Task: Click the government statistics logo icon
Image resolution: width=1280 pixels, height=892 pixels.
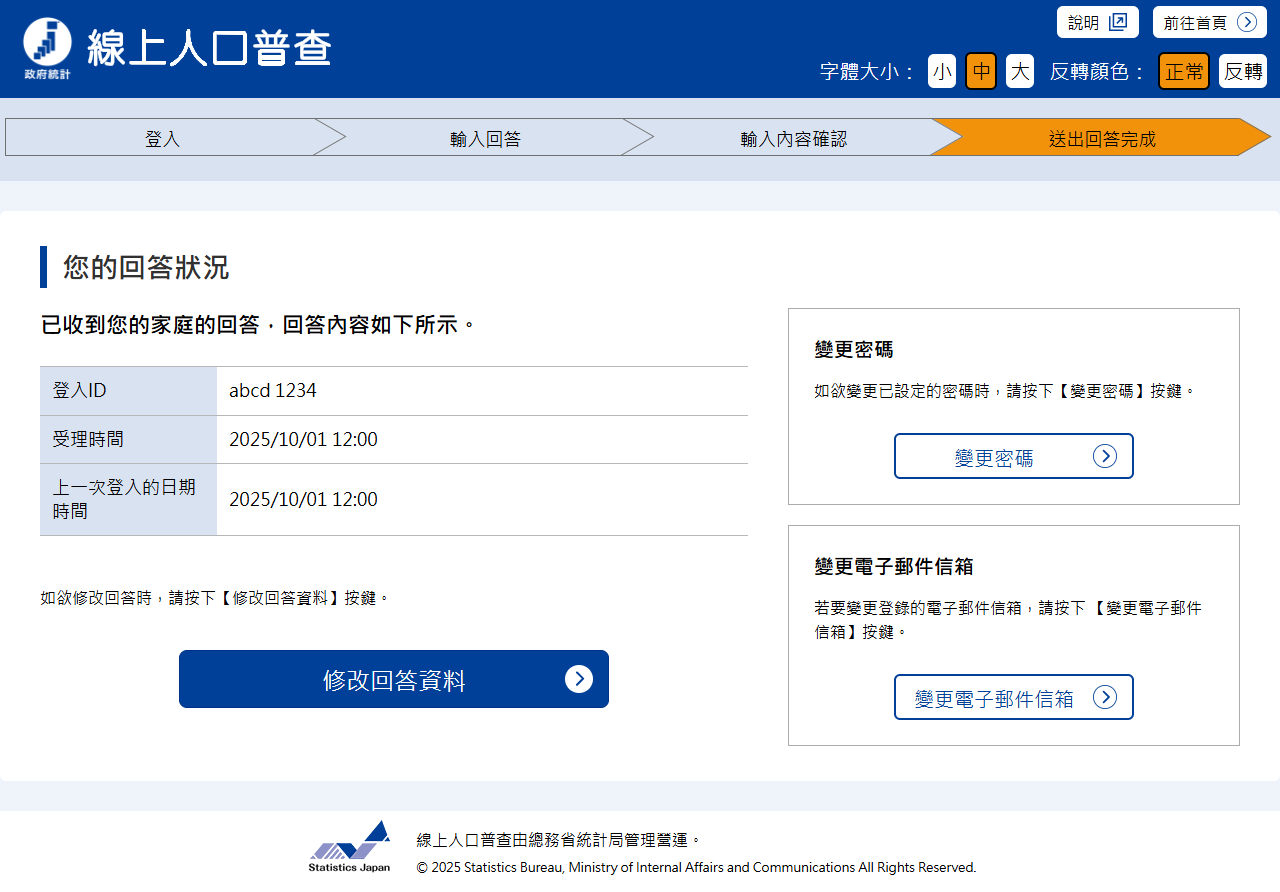Action: pyautogui.click(x=47, y=47)
